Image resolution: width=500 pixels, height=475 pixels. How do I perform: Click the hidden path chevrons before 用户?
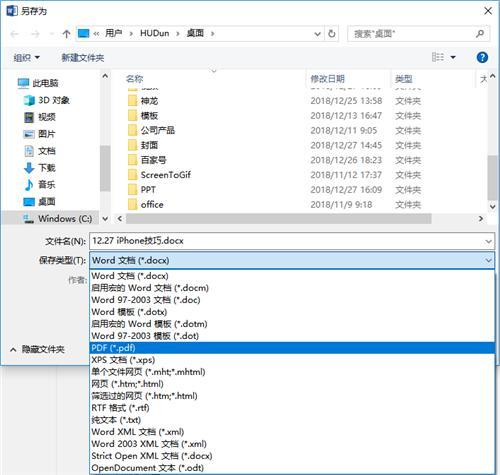96,34
